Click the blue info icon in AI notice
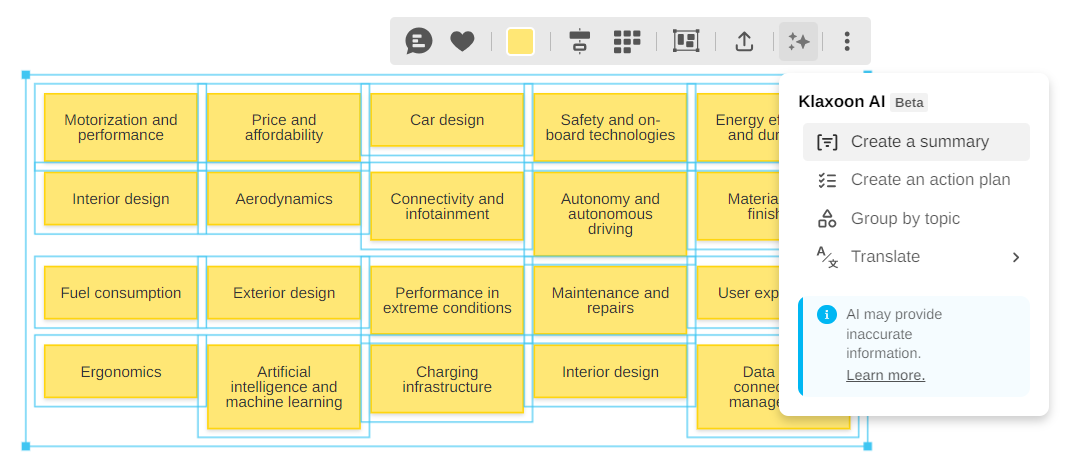 (x=826, y=314)
